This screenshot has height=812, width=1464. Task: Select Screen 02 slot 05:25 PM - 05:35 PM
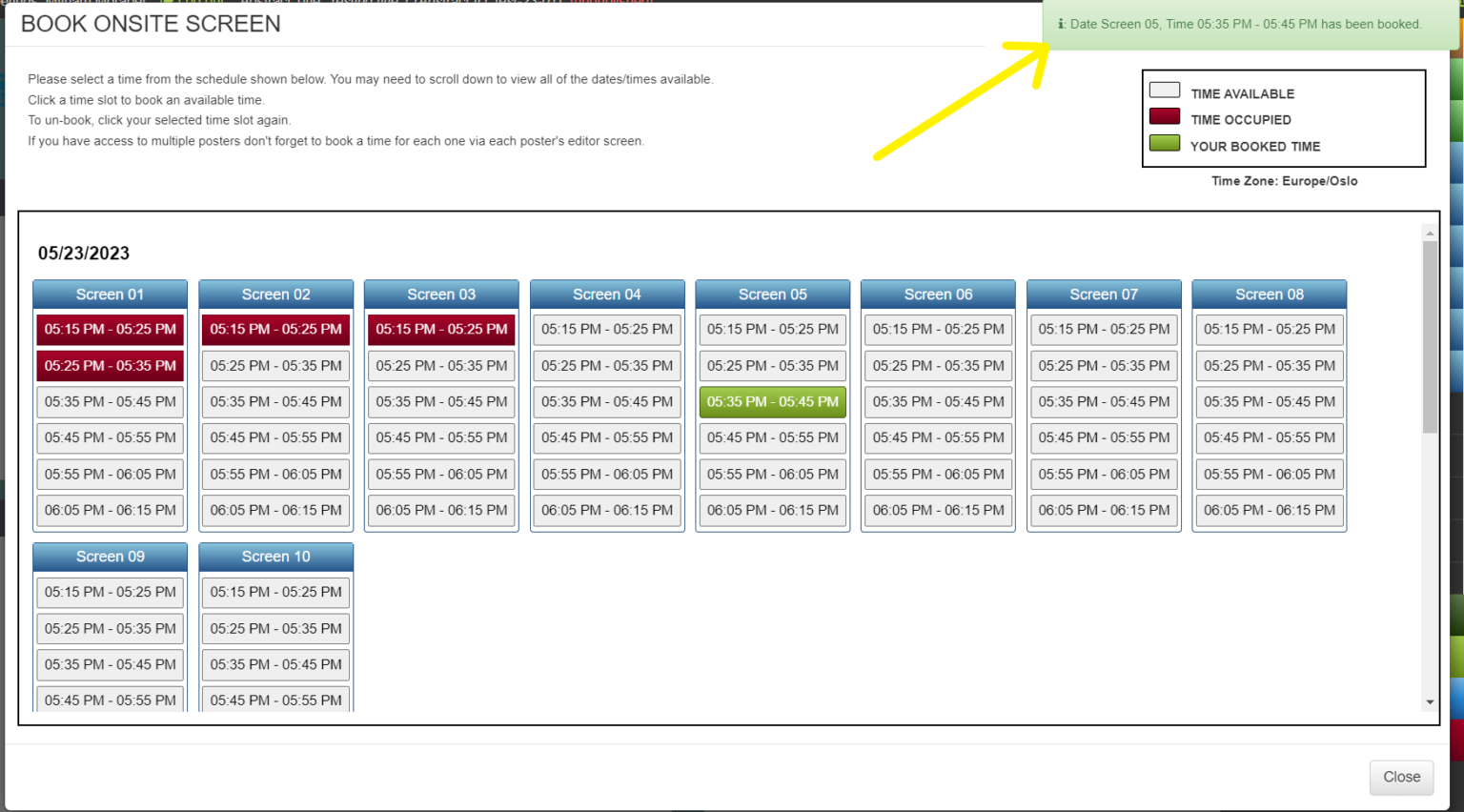tap(275, 365)
